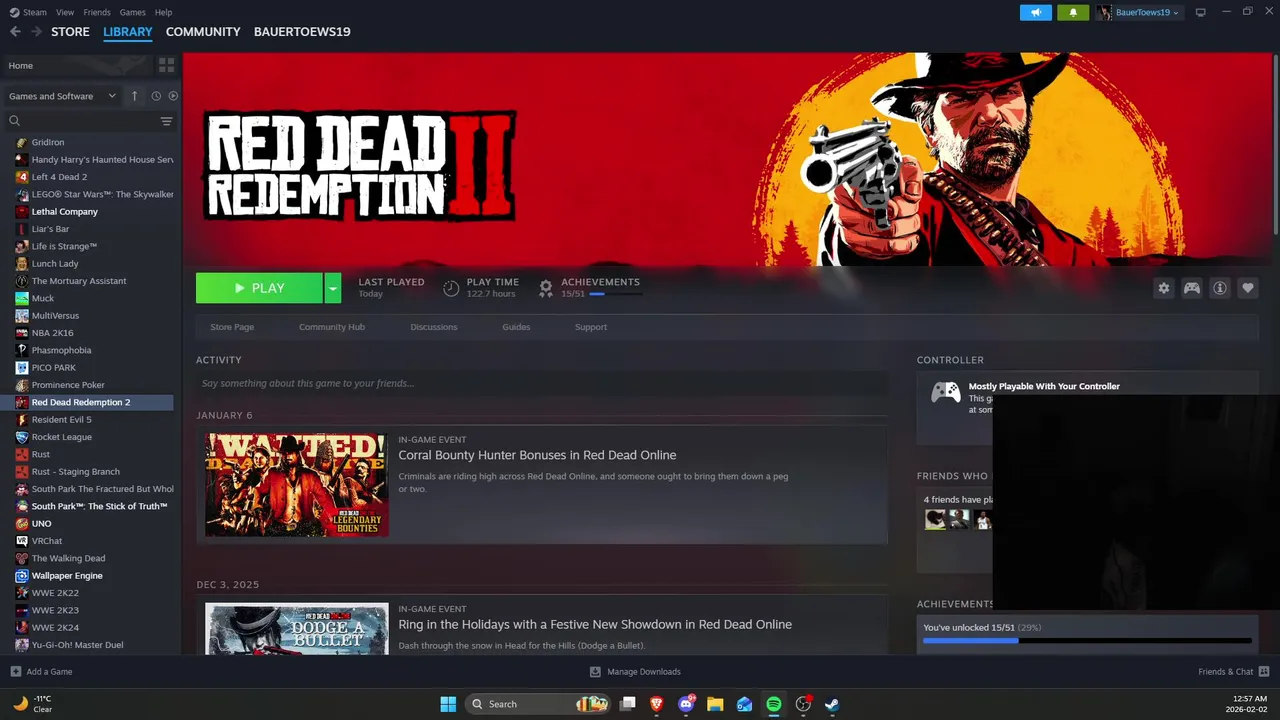Click the Add a Game plus icon
Screen dimensions: 1280x720
point(15,672)
